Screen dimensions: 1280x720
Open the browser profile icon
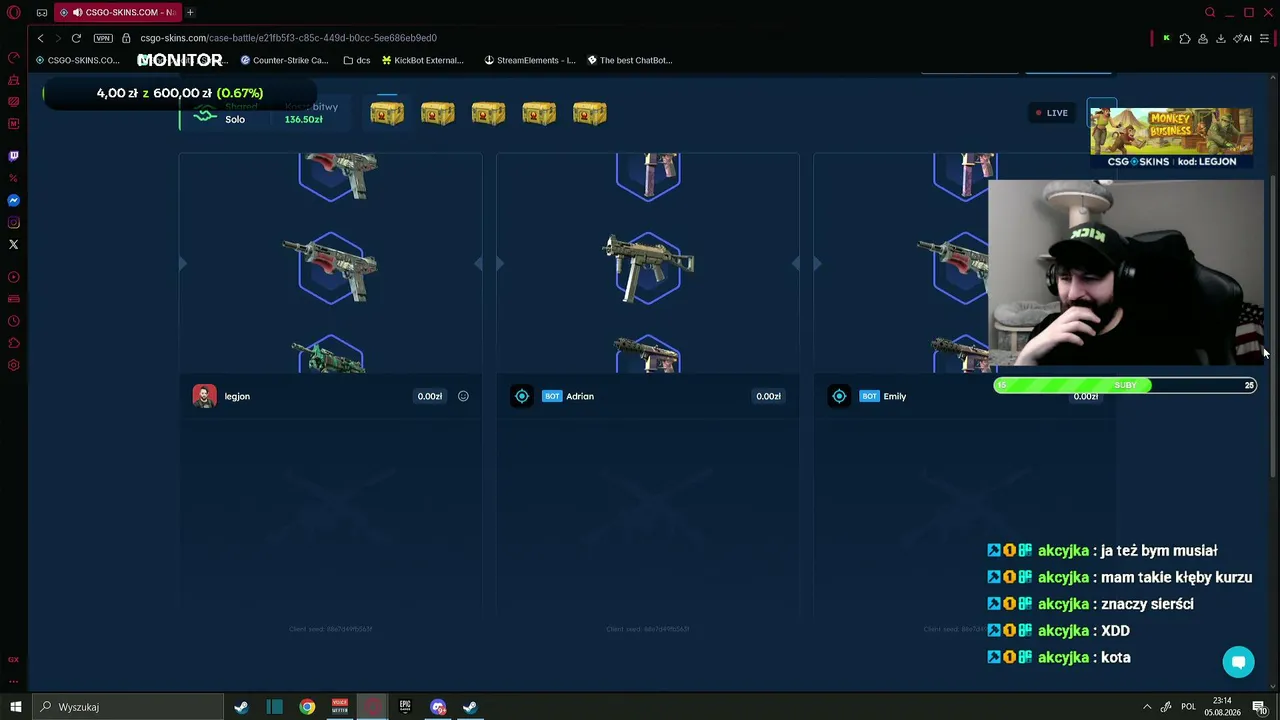coord(1203,38)
